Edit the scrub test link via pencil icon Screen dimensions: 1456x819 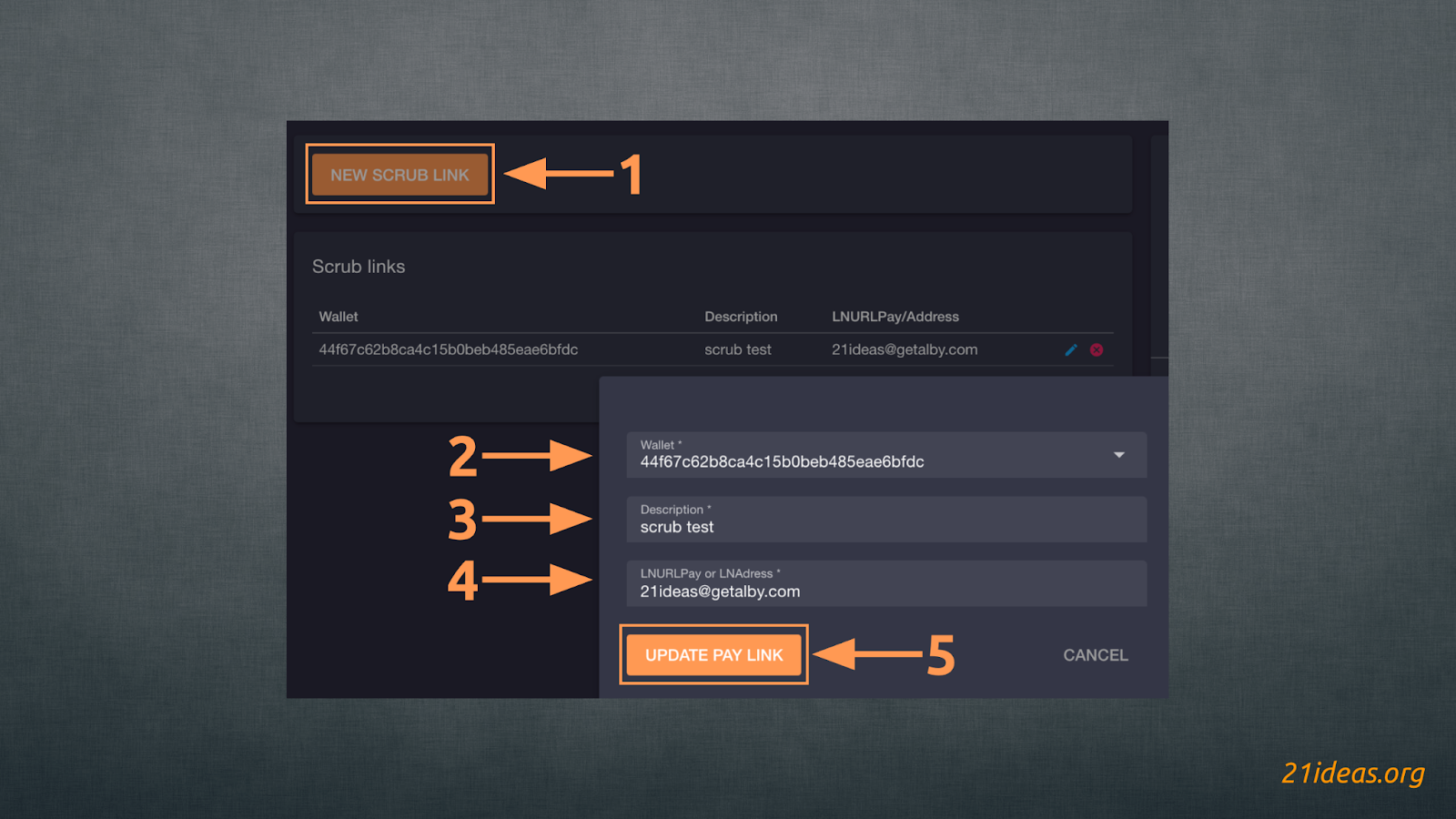pos(1071,350)
